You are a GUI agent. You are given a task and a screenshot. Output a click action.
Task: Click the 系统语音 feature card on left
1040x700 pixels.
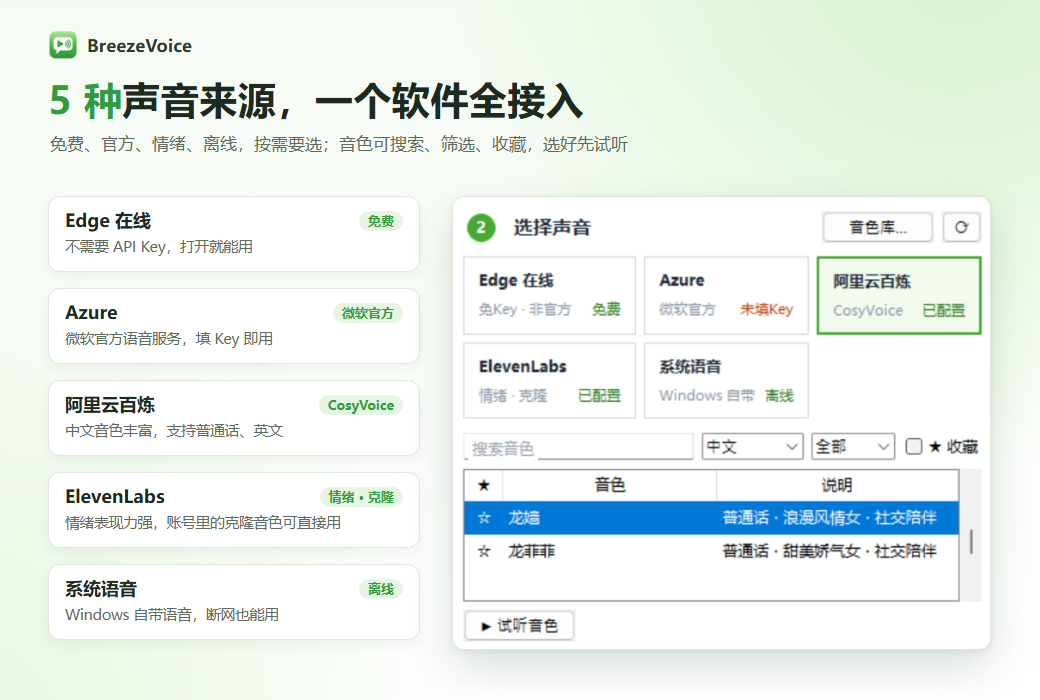pos(233,602)
